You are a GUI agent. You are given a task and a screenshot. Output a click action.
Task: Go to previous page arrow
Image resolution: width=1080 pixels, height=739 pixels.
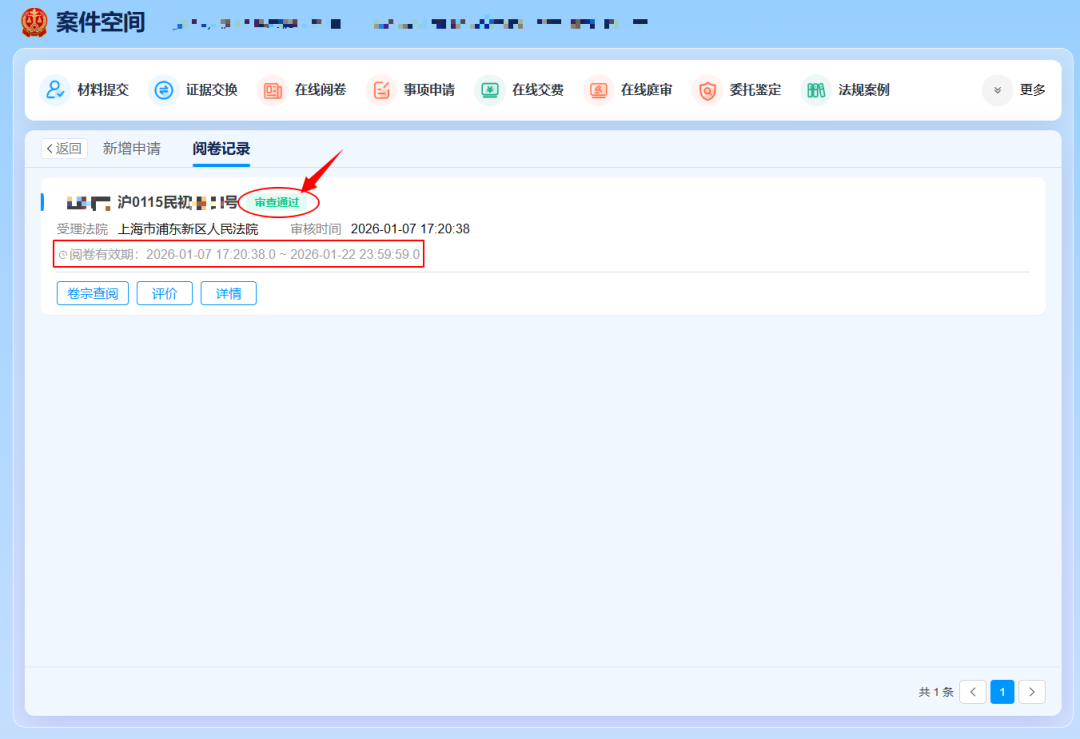972,692
